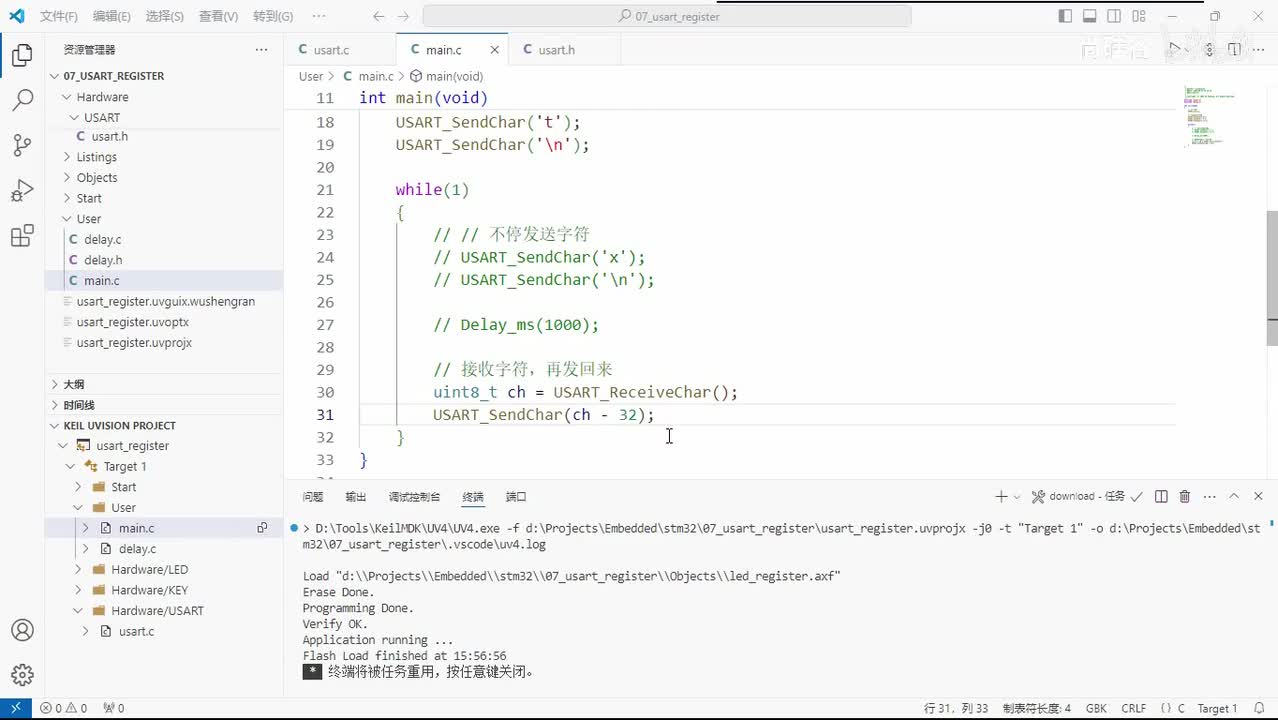The width and height of the screenshot is (1278, 720).
Task: Open the 编辑(E) menu
Action: pos(112,16)
